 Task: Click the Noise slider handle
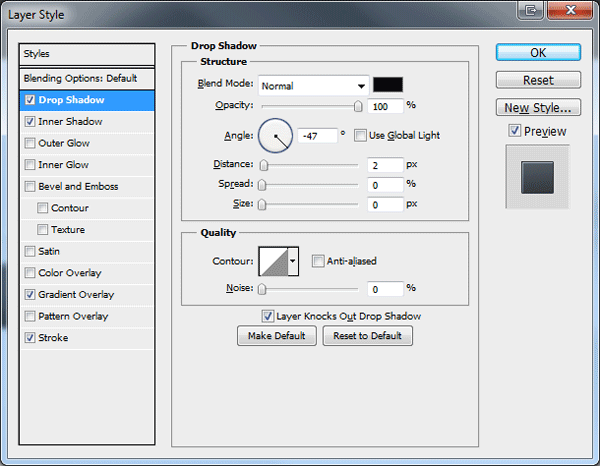[x=262, y=289]
